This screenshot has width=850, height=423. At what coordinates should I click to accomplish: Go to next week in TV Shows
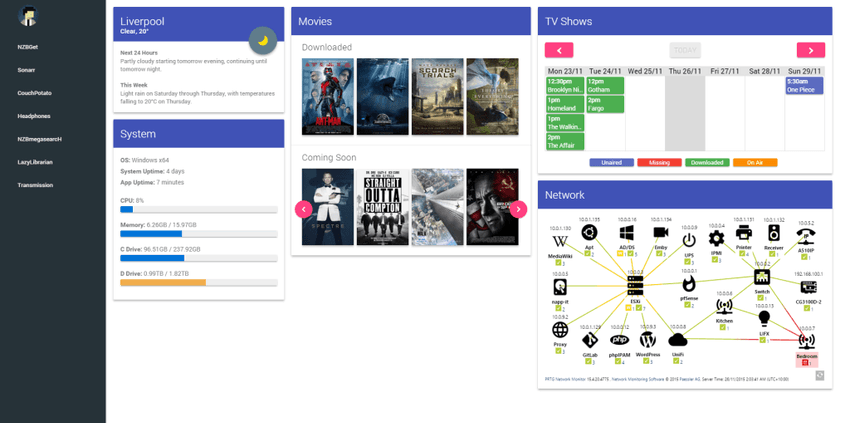(811, 50)
